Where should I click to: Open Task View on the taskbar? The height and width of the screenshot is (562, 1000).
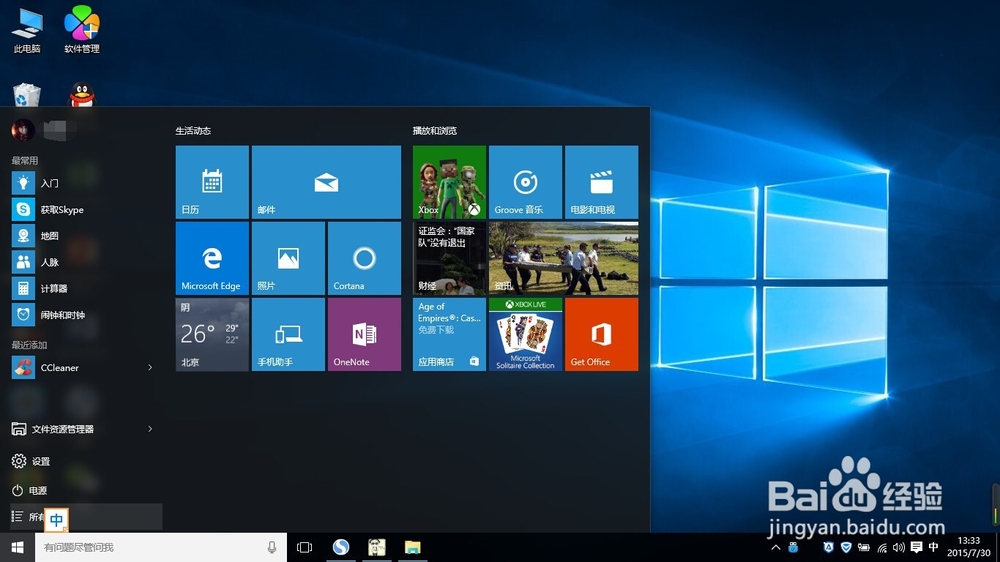click(x=305, y=547)
